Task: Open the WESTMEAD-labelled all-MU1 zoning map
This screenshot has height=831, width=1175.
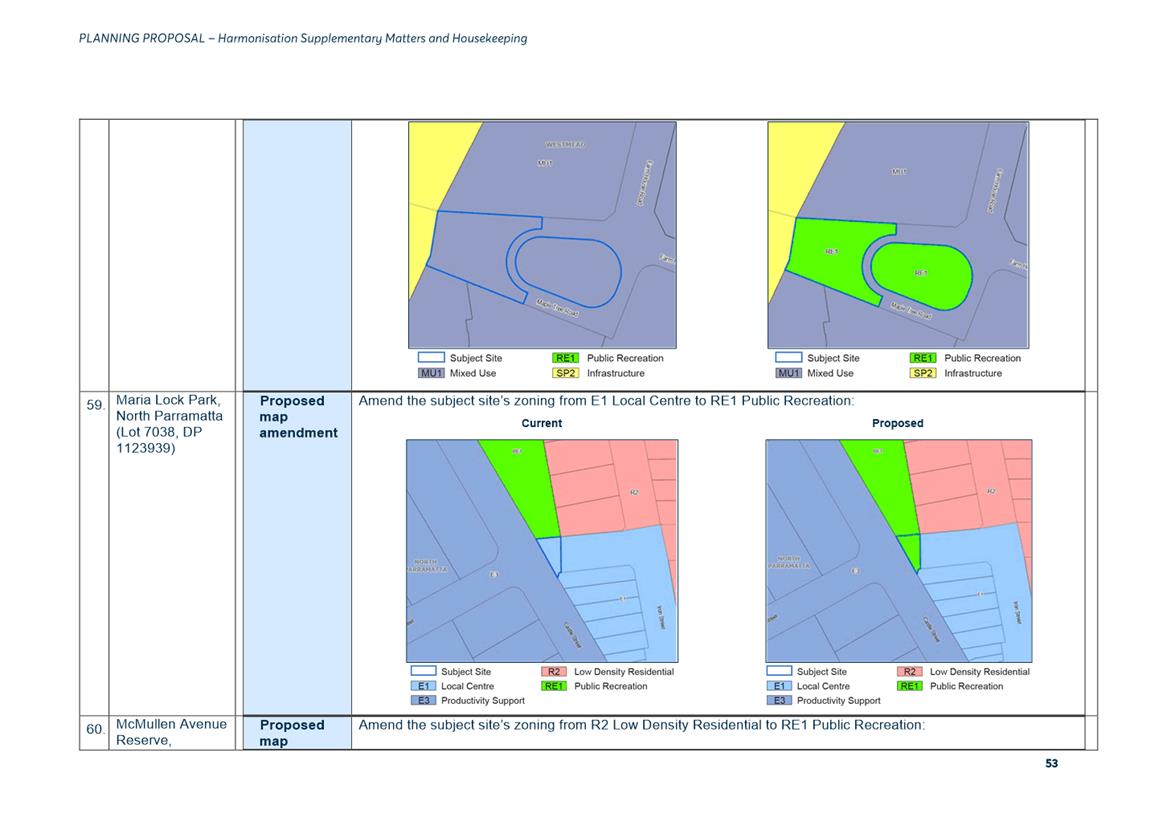Action: click(543, 235)
